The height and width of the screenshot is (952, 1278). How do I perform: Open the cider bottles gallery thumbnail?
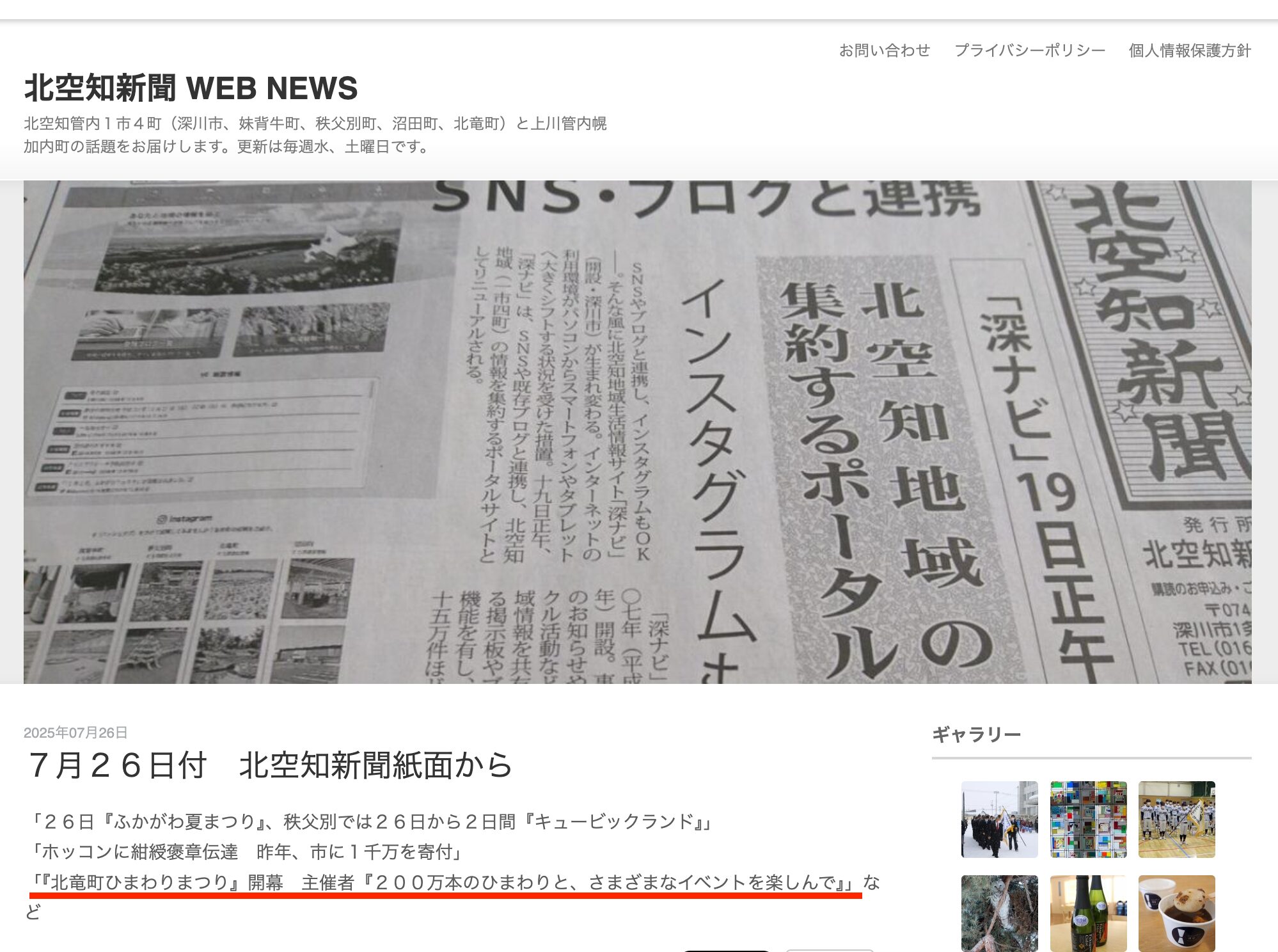pyautogui.click(x=1088, y=914)
